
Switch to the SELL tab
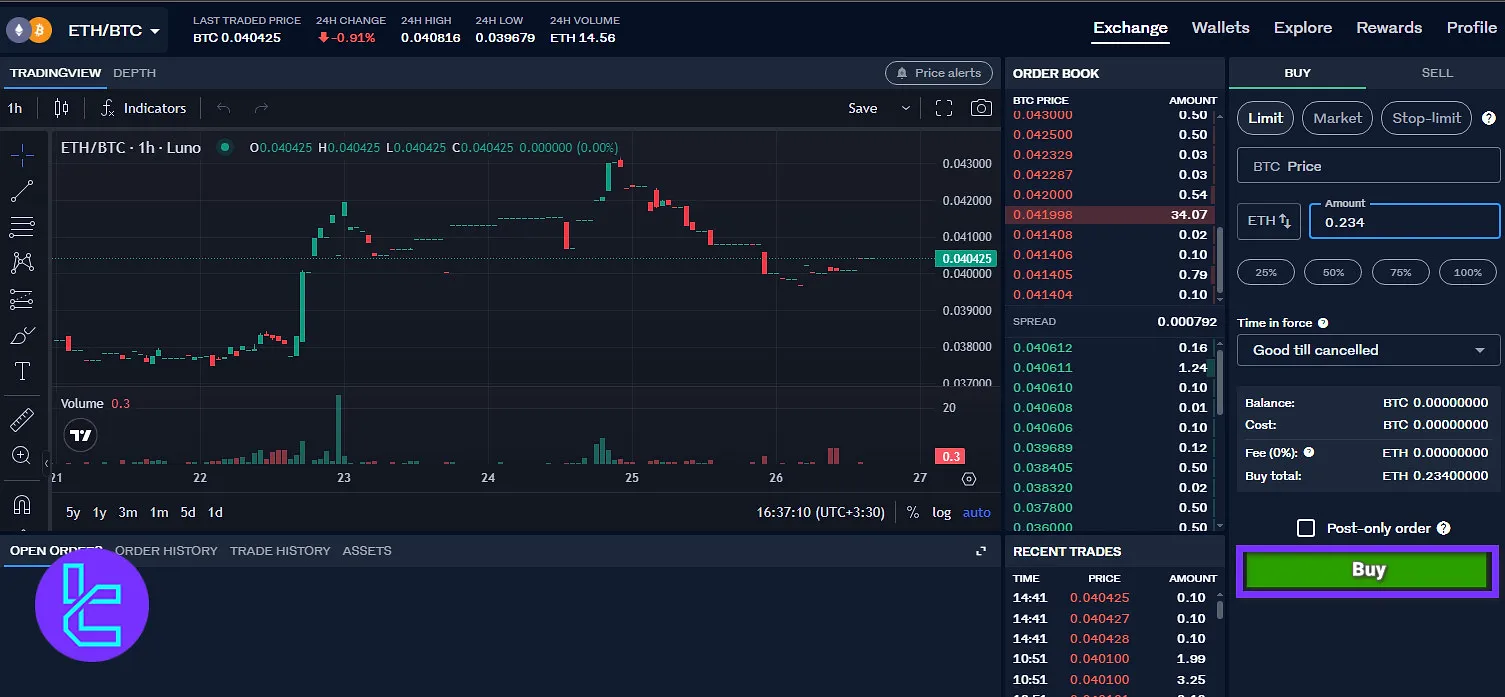[x=1437, y=73]
